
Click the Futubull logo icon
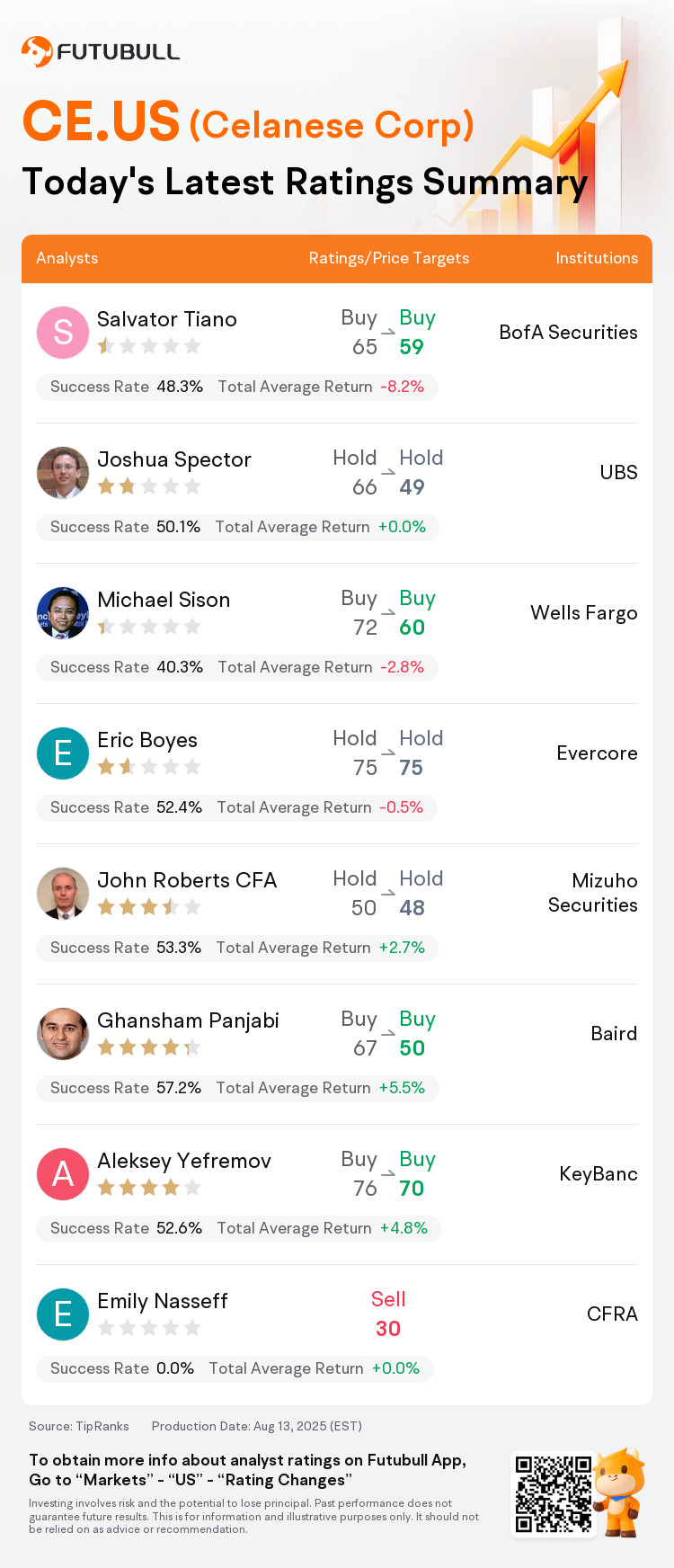(37, 51)
